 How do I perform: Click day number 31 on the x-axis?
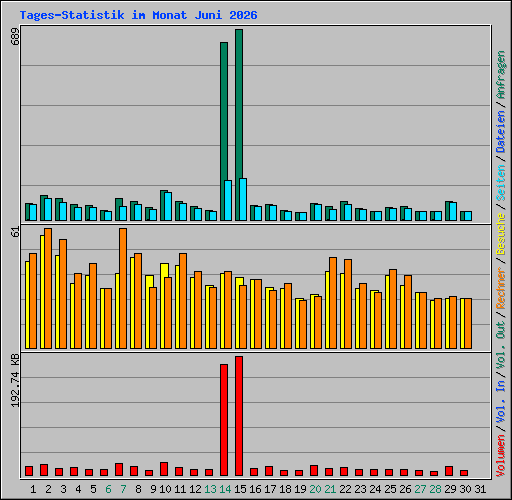(x=480, y=489)
